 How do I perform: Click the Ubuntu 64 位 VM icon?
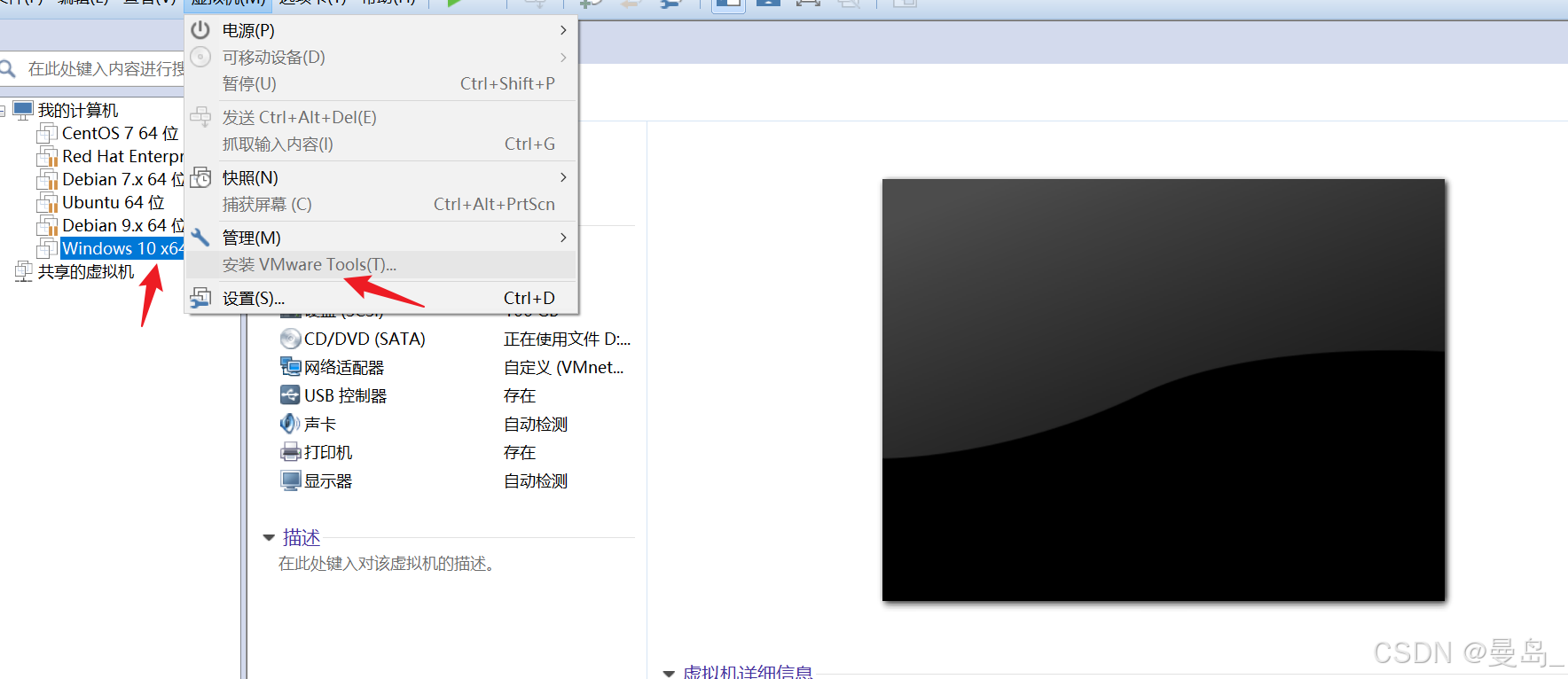point(47,202)
